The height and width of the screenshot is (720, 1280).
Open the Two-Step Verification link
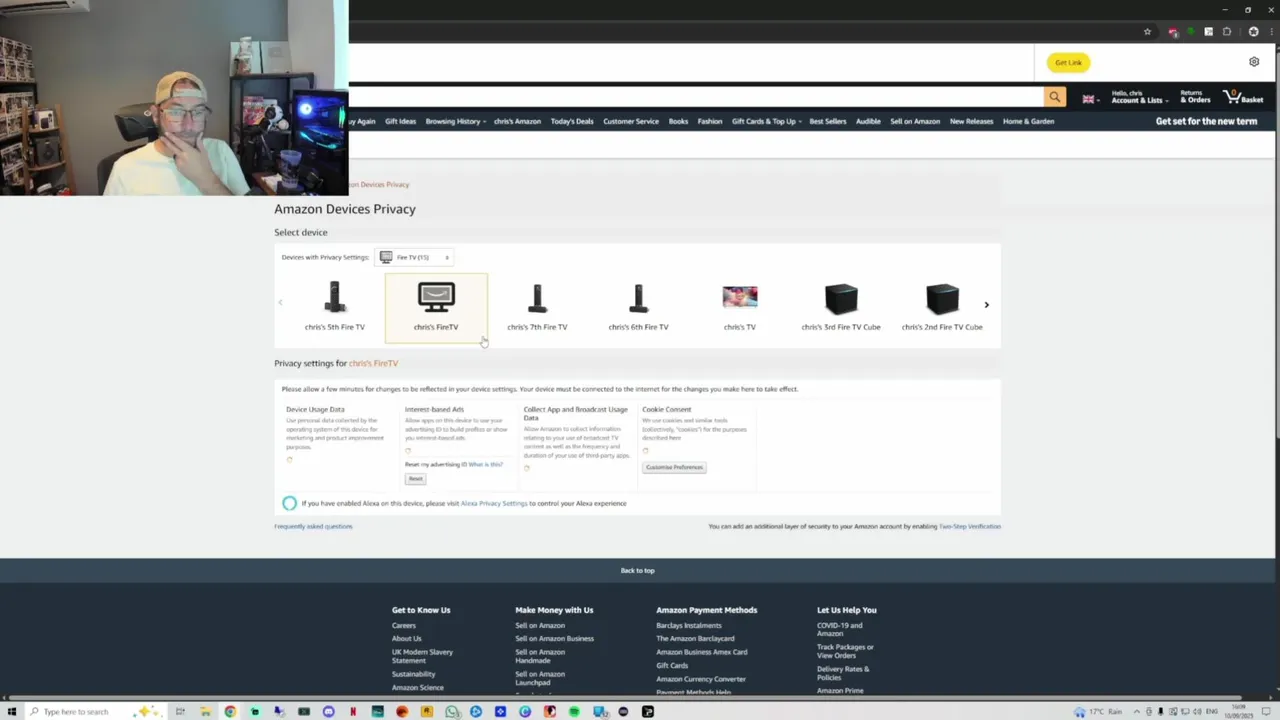coord(970,526)
